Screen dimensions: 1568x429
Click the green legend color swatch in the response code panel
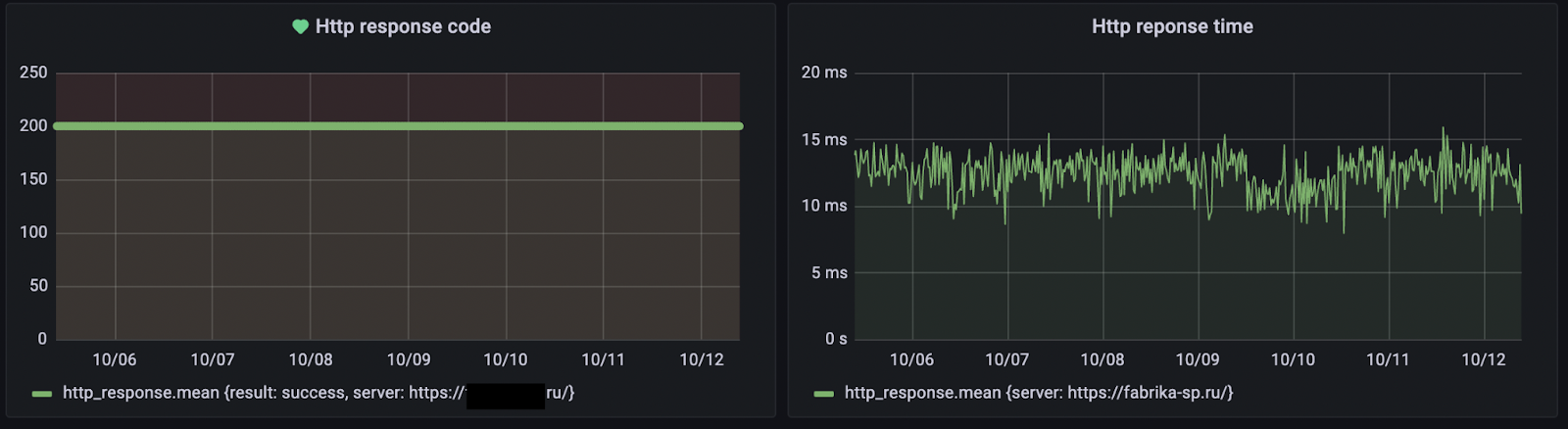pyautogui.click(x=42, y=394)
